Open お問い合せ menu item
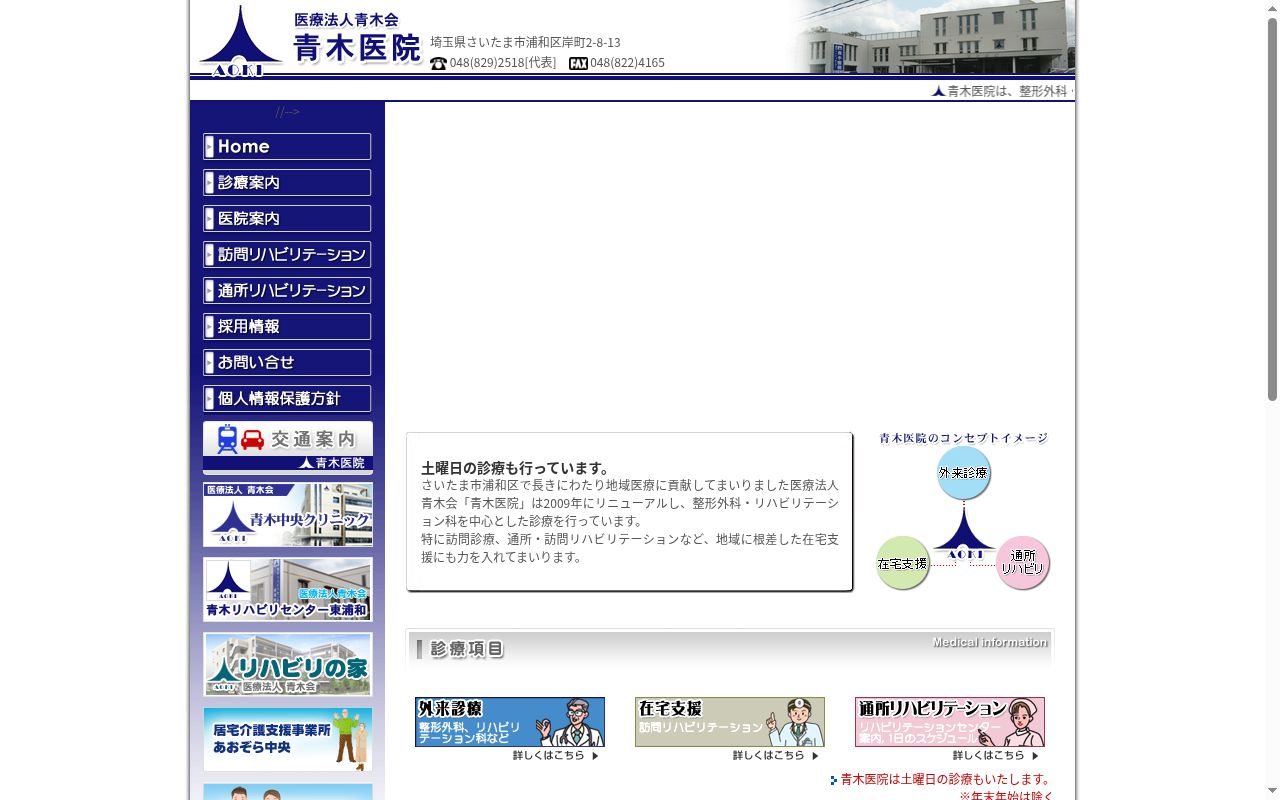The height and width of the screenshot is (800, 1280). pos(287,363)
